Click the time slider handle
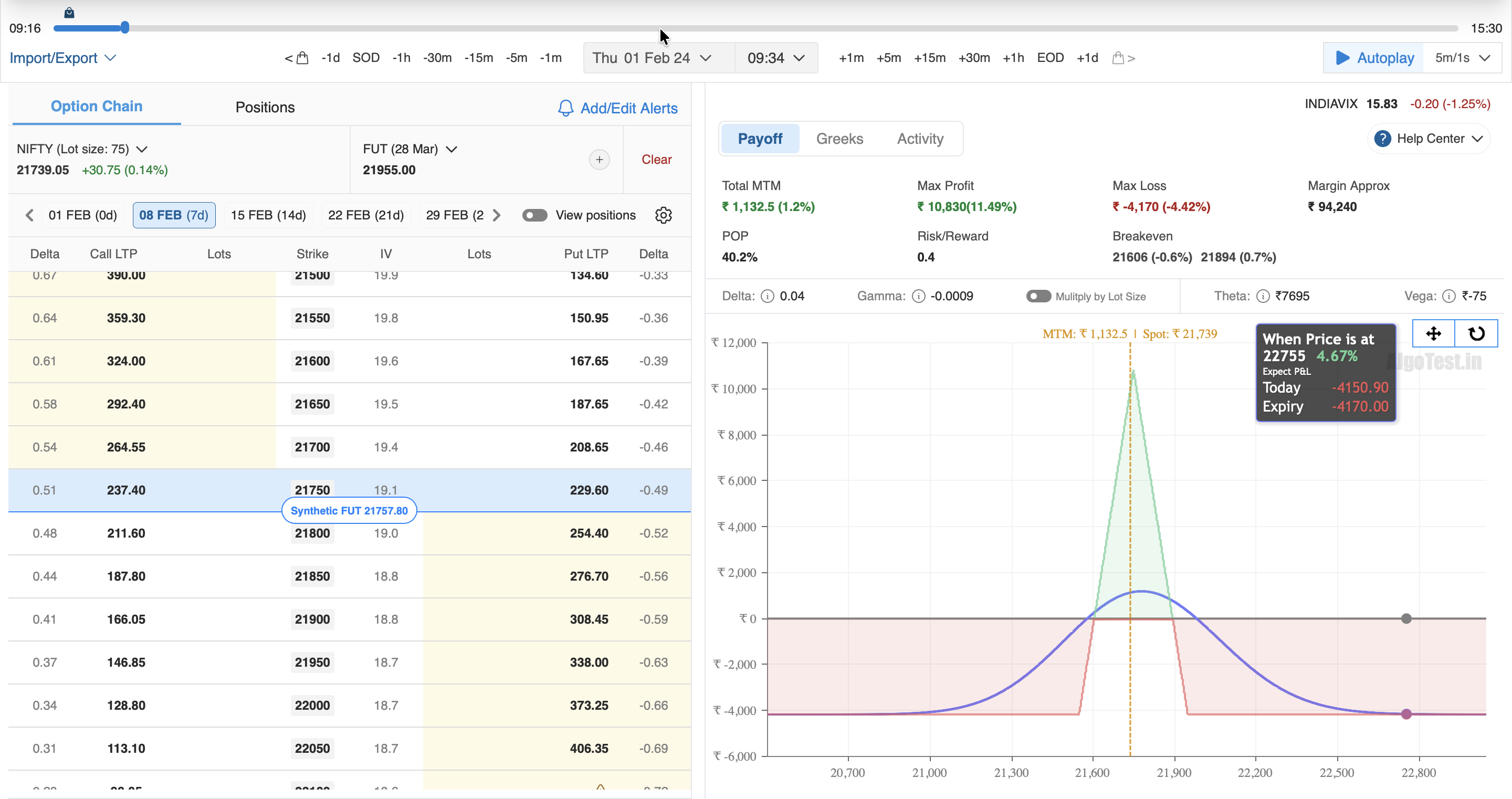 124,28
